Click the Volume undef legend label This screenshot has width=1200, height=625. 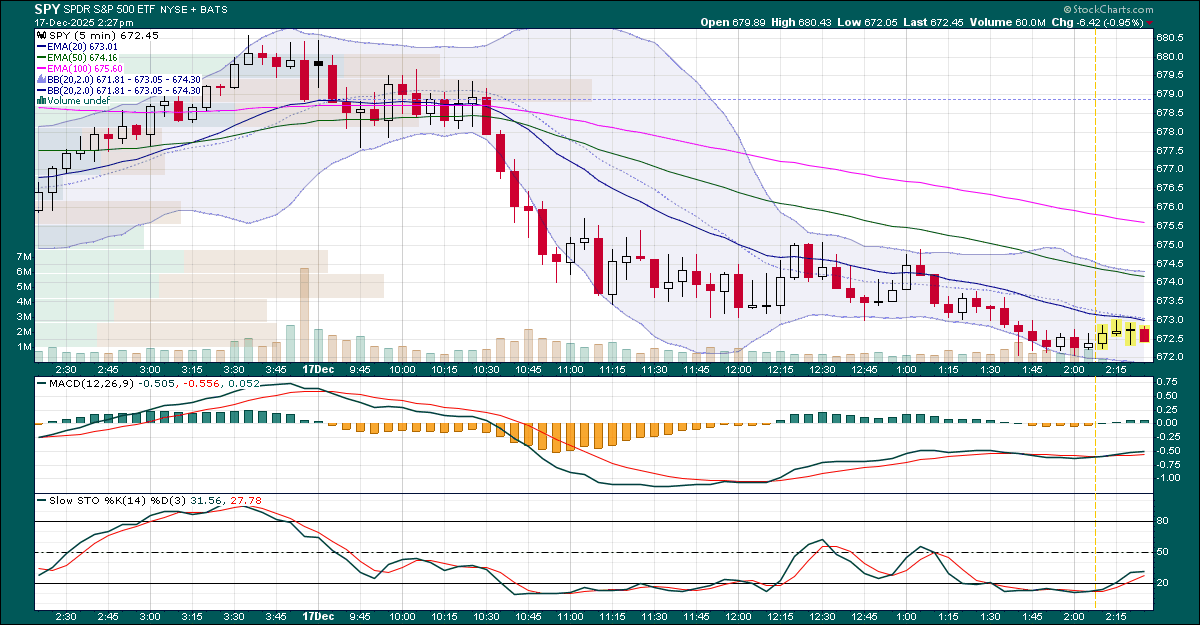click(78, 100)
